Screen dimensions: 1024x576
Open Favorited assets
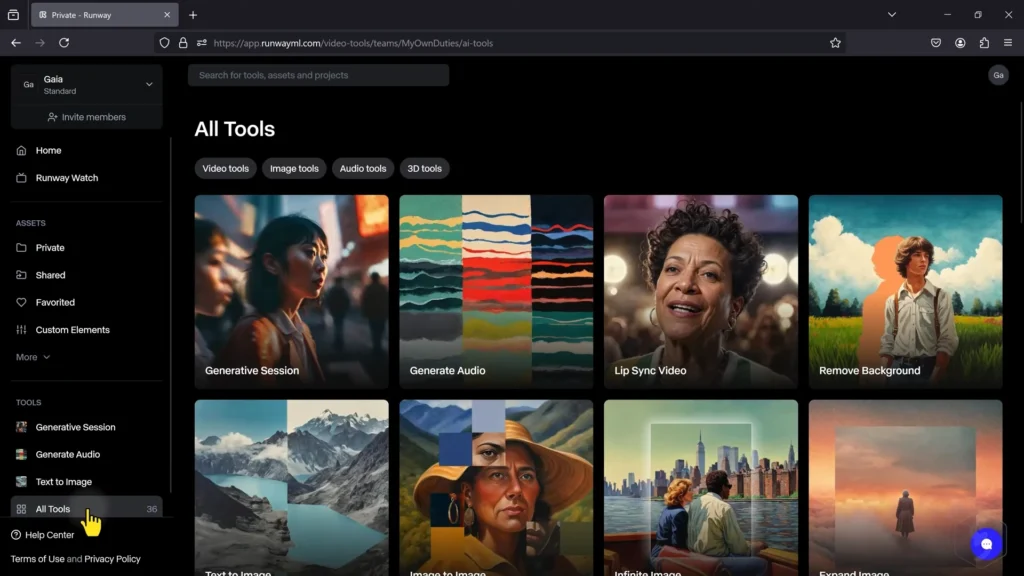(x=55, y=302)
